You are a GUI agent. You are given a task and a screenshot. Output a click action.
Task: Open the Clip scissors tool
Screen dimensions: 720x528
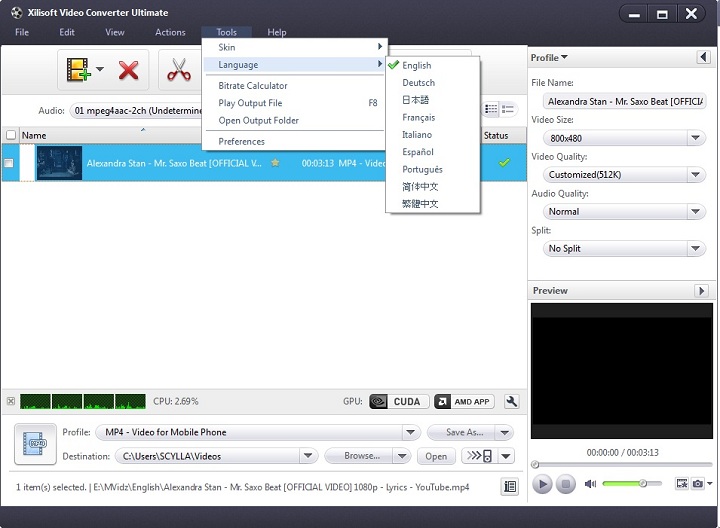179,70
